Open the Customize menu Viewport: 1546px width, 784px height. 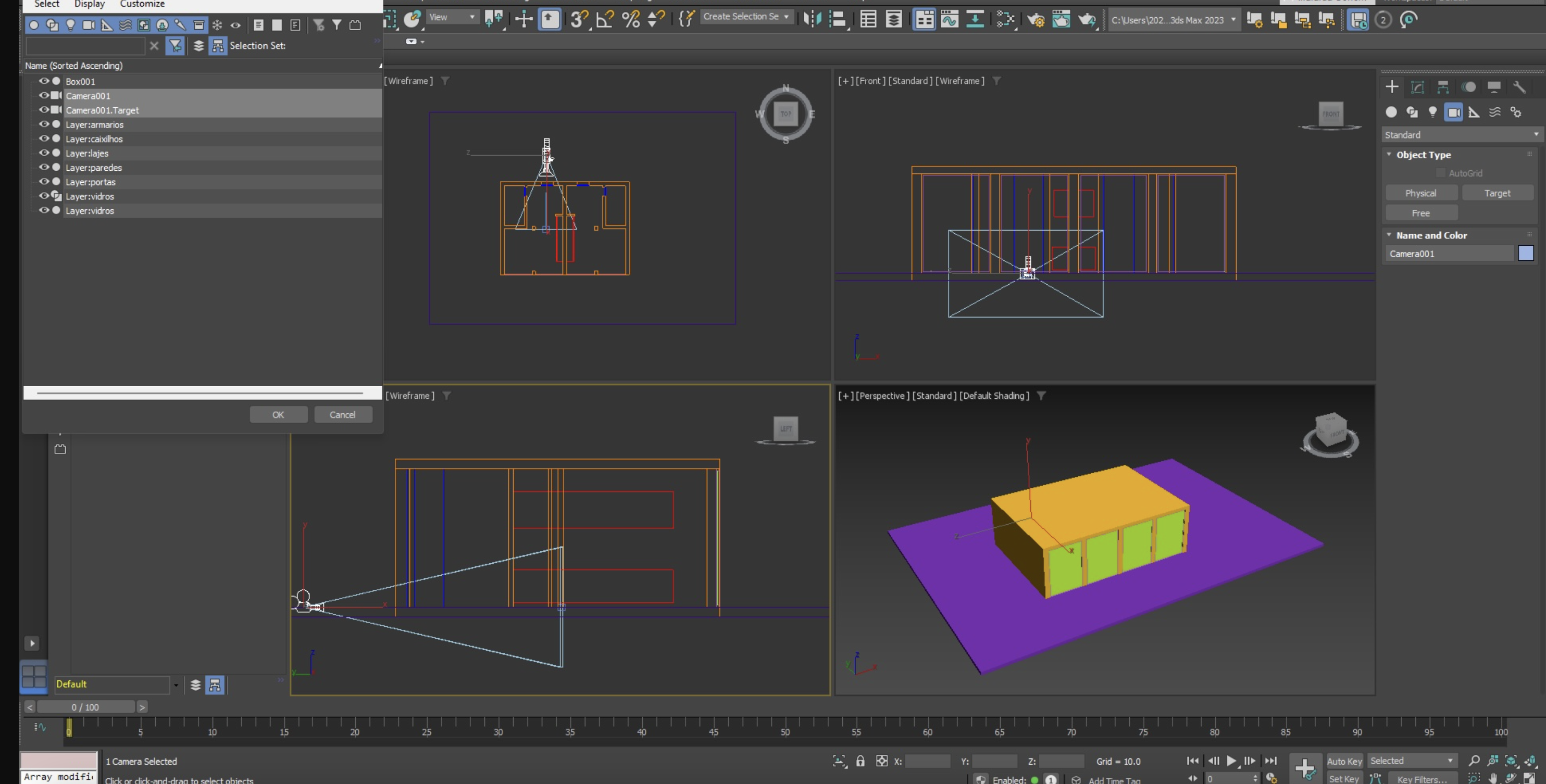142,4
